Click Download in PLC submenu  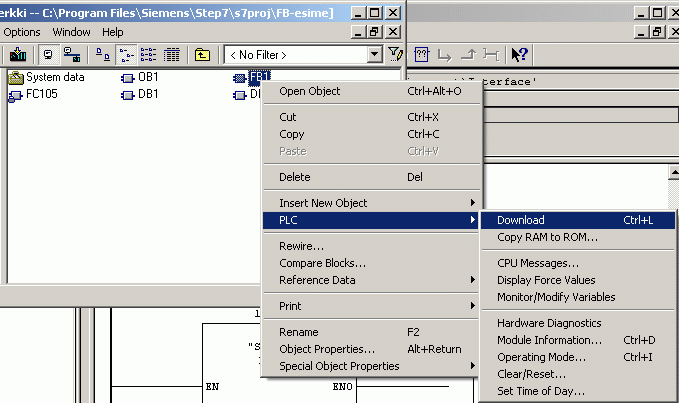578,220
